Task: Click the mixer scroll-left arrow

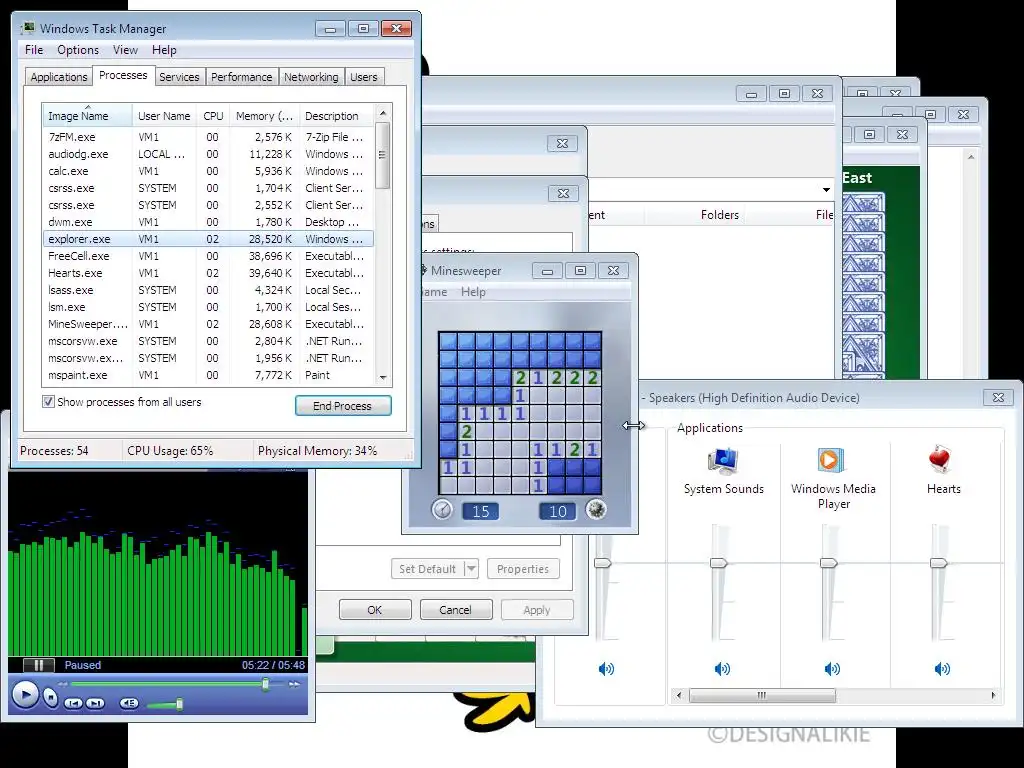Action: coord(679,696)
